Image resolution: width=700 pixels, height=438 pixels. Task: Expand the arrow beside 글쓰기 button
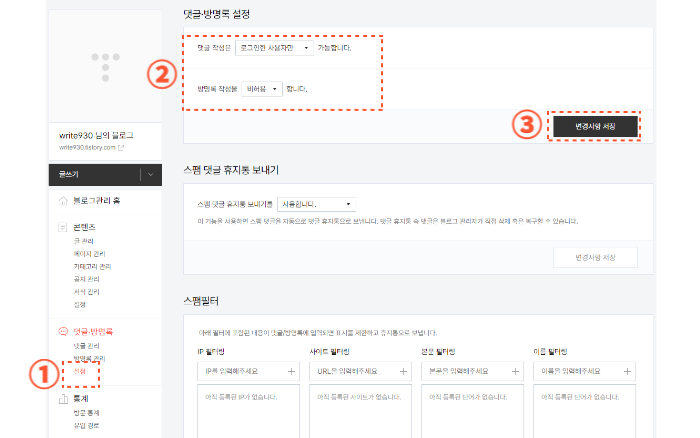point(151,175)
